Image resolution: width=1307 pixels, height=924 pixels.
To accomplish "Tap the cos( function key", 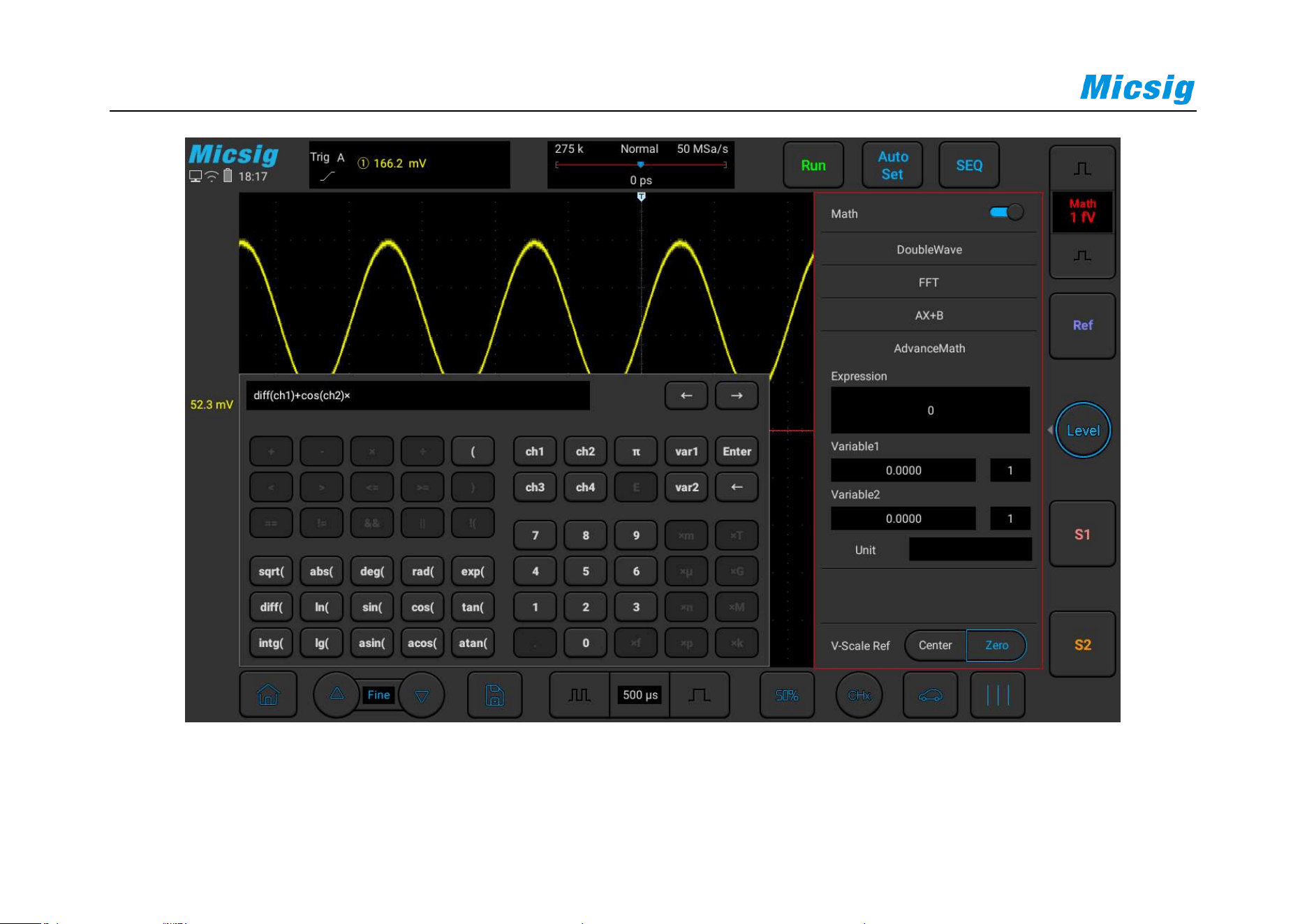I will click(x=422, y=607).
